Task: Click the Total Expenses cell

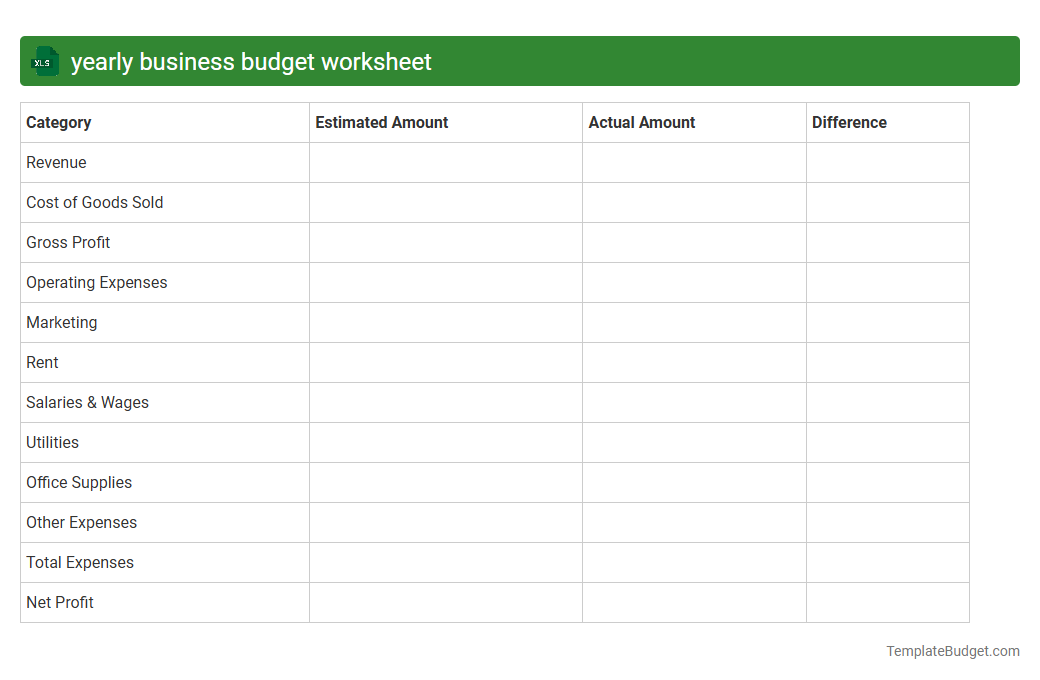Action: (x=79, y=562)
